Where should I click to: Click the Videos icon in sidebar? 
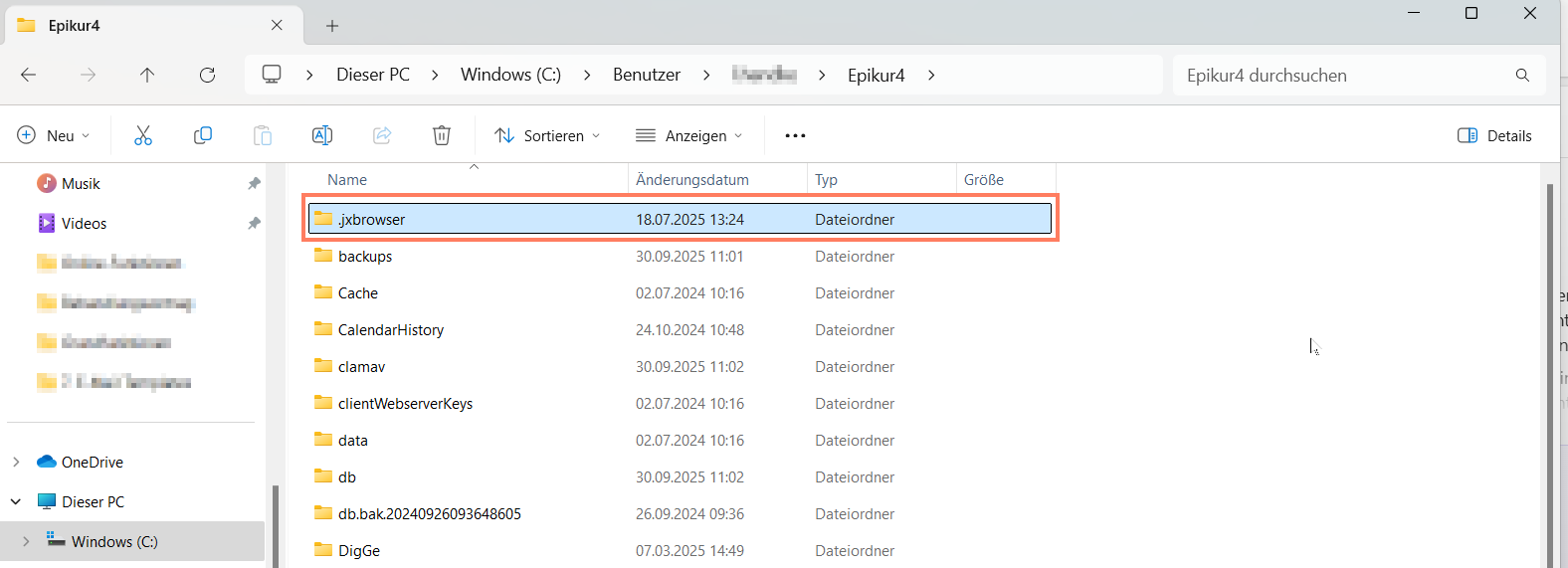coord(46,223)
